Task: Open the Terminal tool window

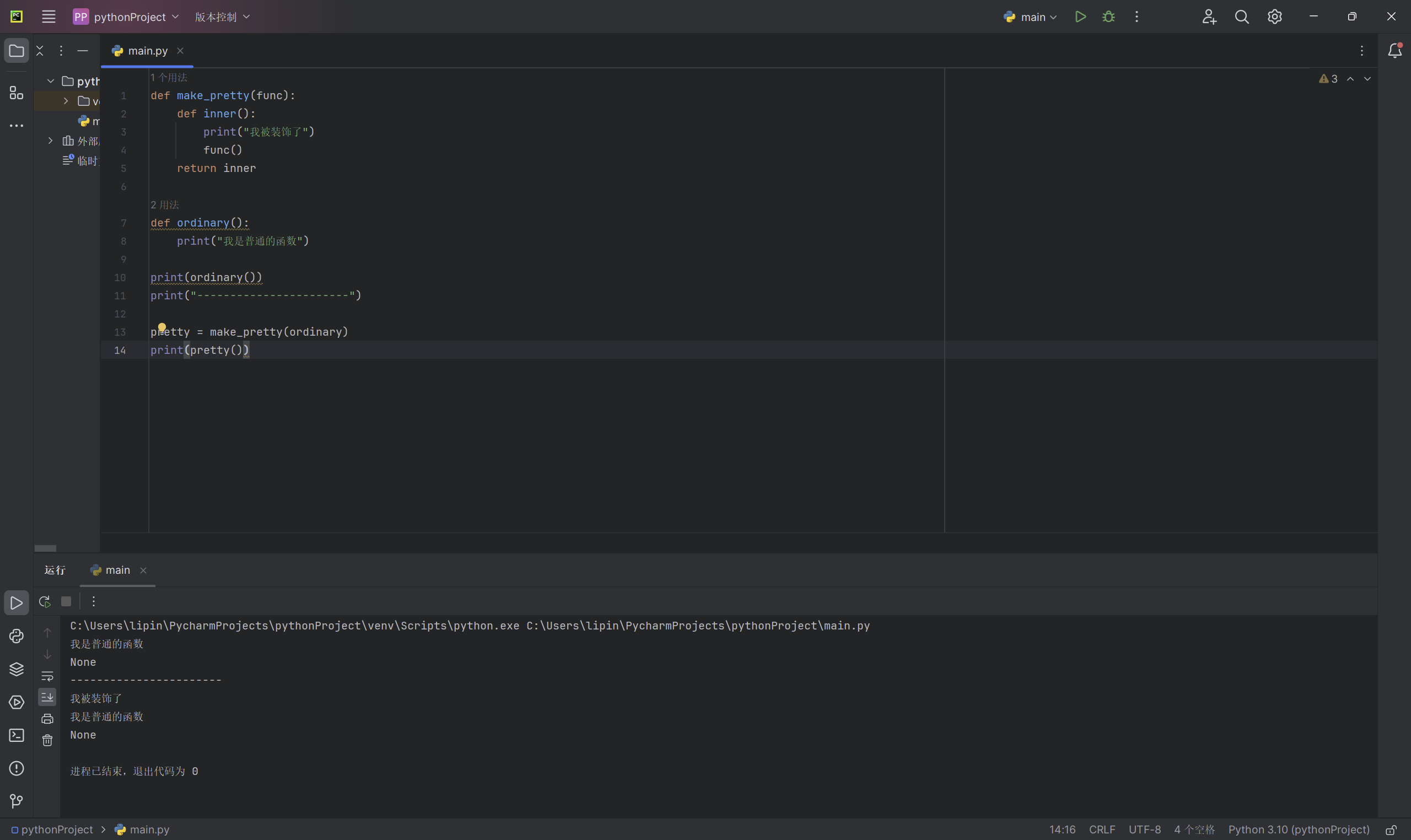Action: (17, 735)
